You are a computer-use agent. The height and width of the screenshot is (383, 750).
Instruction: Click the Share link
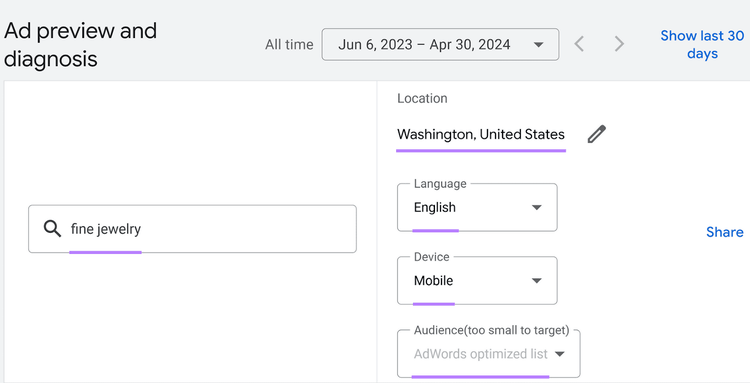725,232
